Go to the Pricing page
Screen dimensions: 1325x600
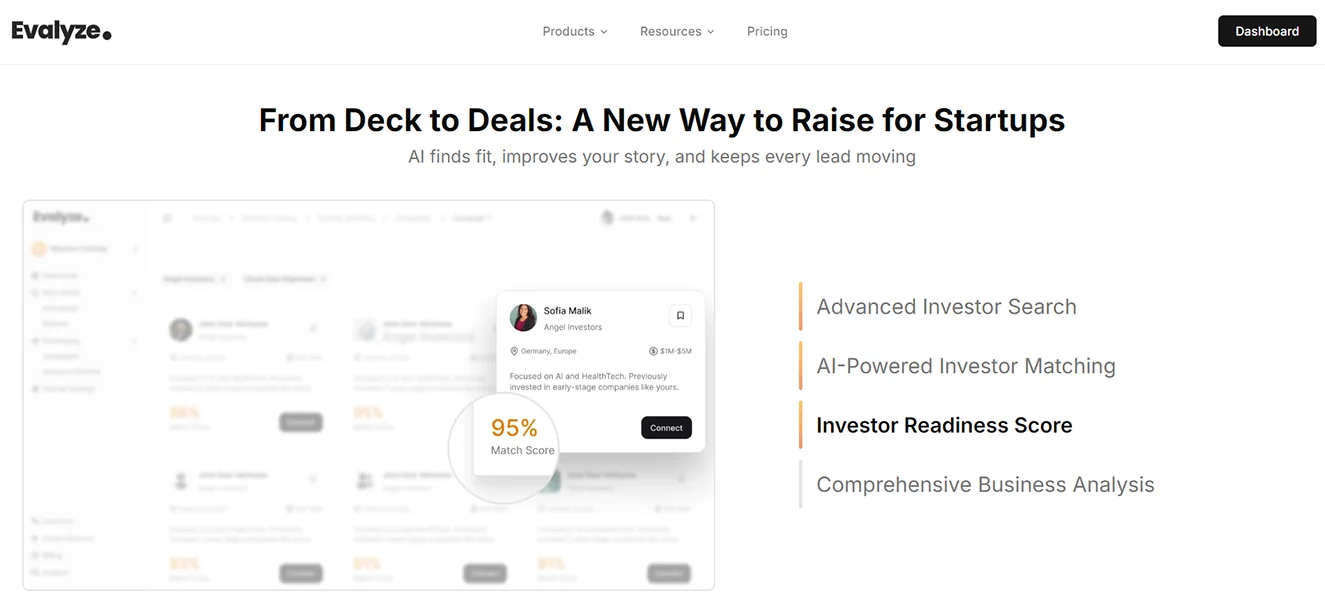[x=767, y=31]
